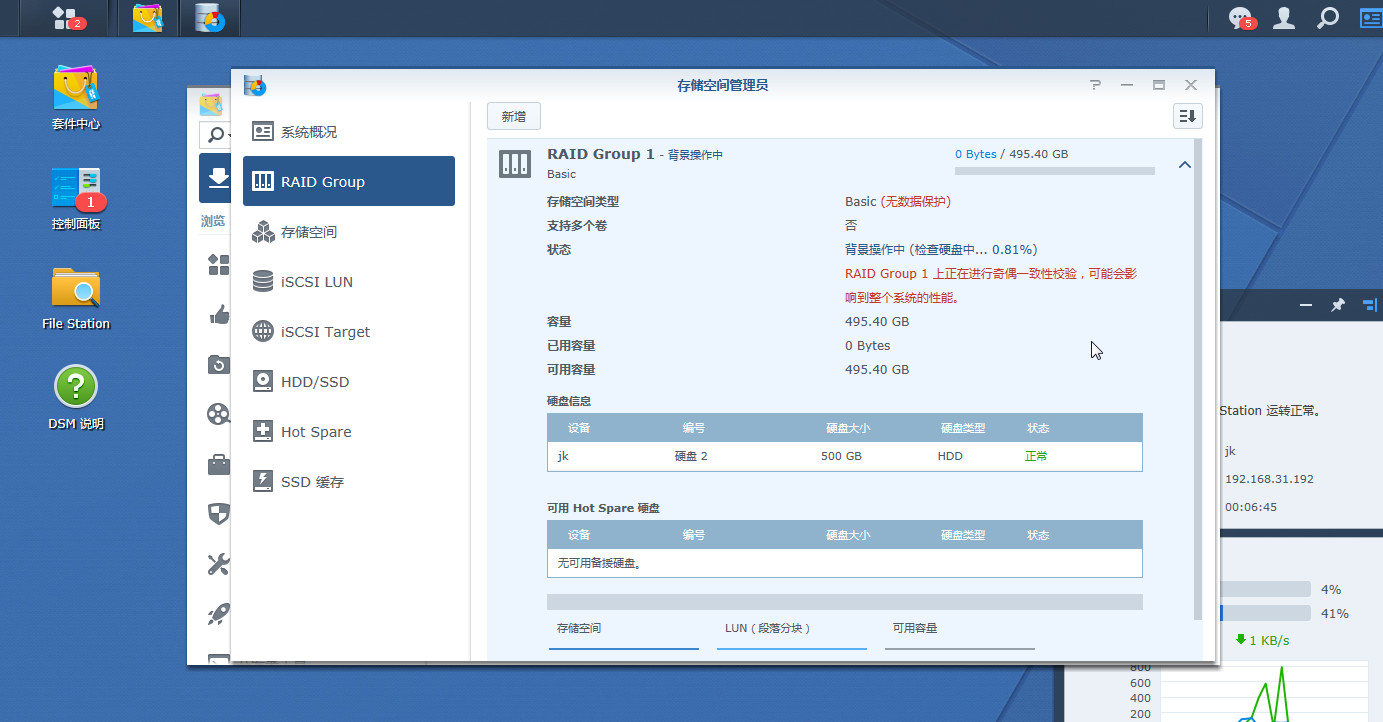This screenshot has width=1383, height=722.
Task: Open the DSM main menu icon
Action: pos(69,18)
